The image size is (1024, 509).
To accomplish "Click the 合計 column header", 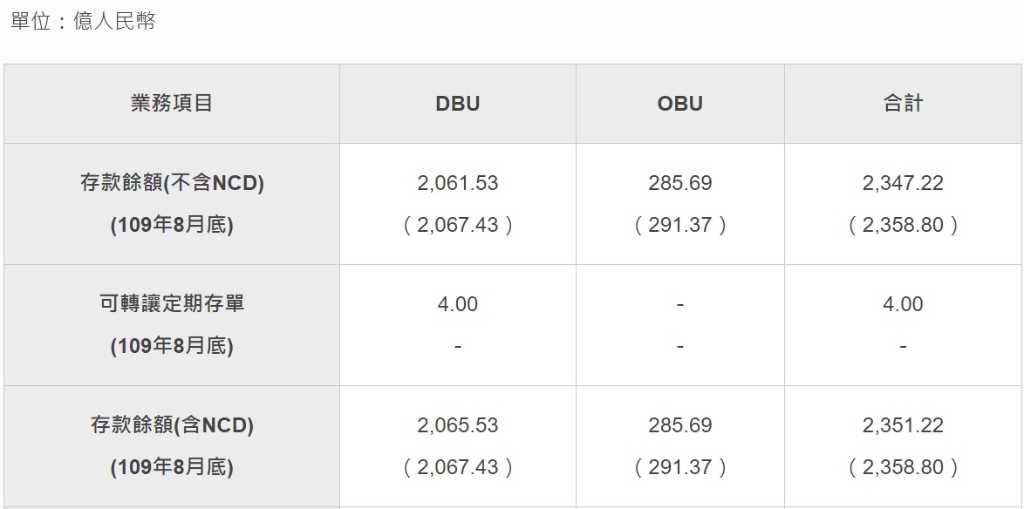I will pos(903,103).
